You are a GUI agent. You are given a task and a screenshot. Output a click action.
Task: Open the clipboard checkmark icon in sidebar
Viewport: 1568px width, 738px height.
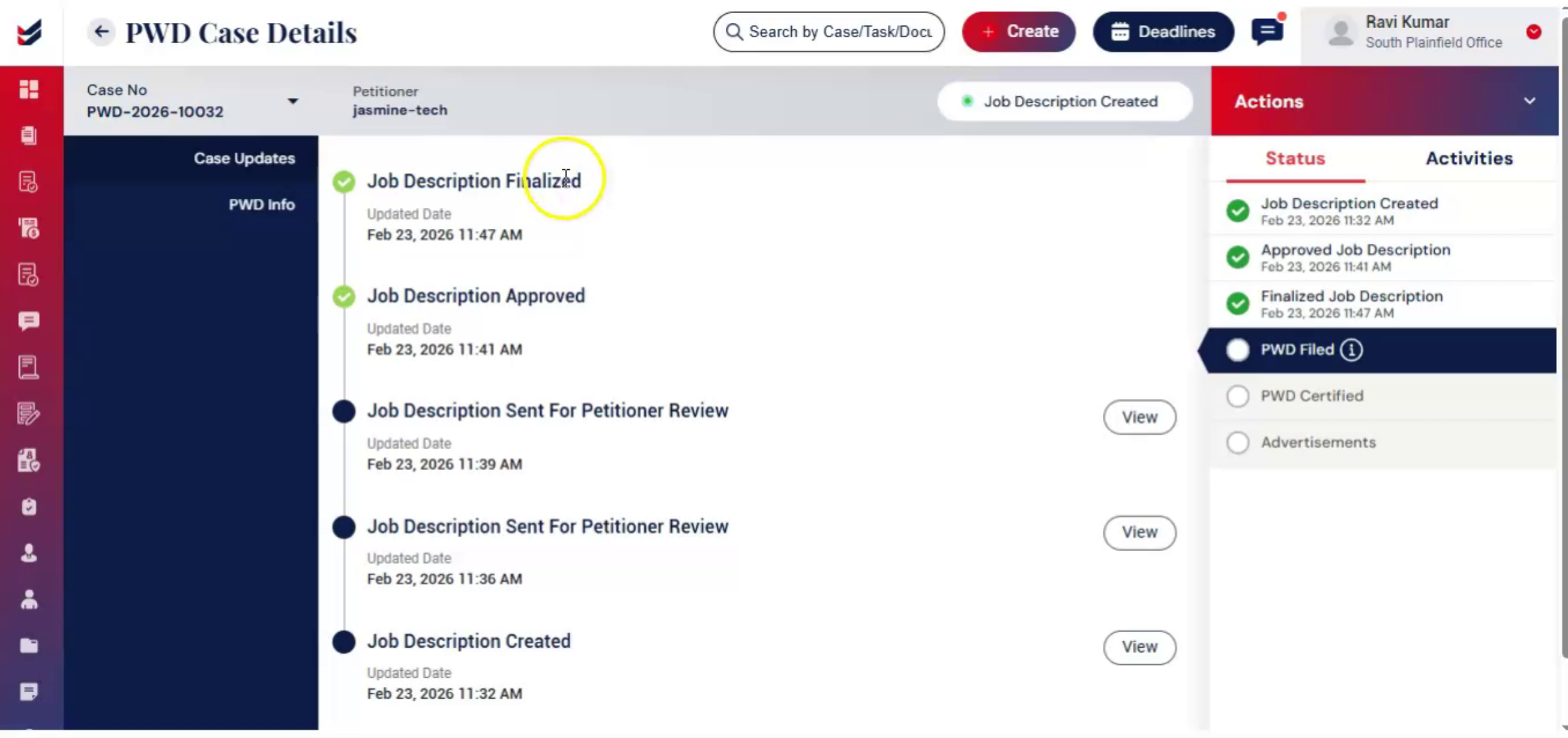click(x=29, y=507)
